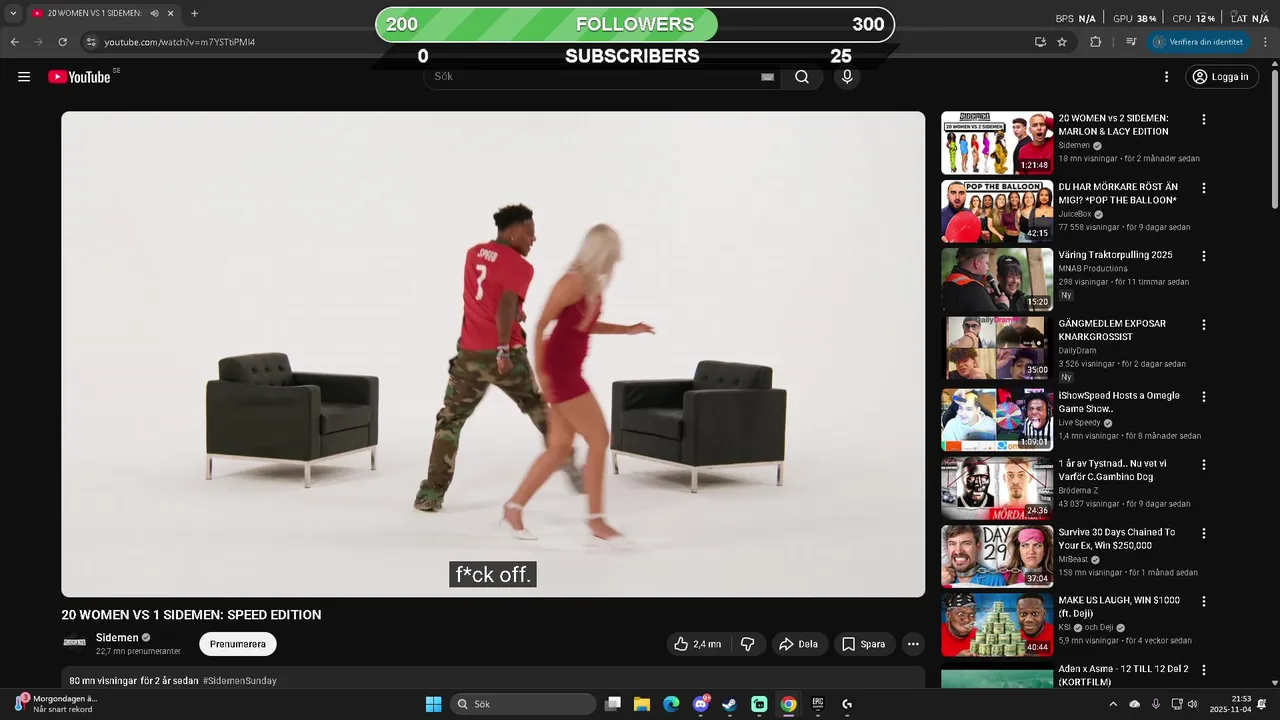Screen dimensions: 1280x720
Task: Open options for Marlon & Lacy Edition video
Action: point(1204,119)
